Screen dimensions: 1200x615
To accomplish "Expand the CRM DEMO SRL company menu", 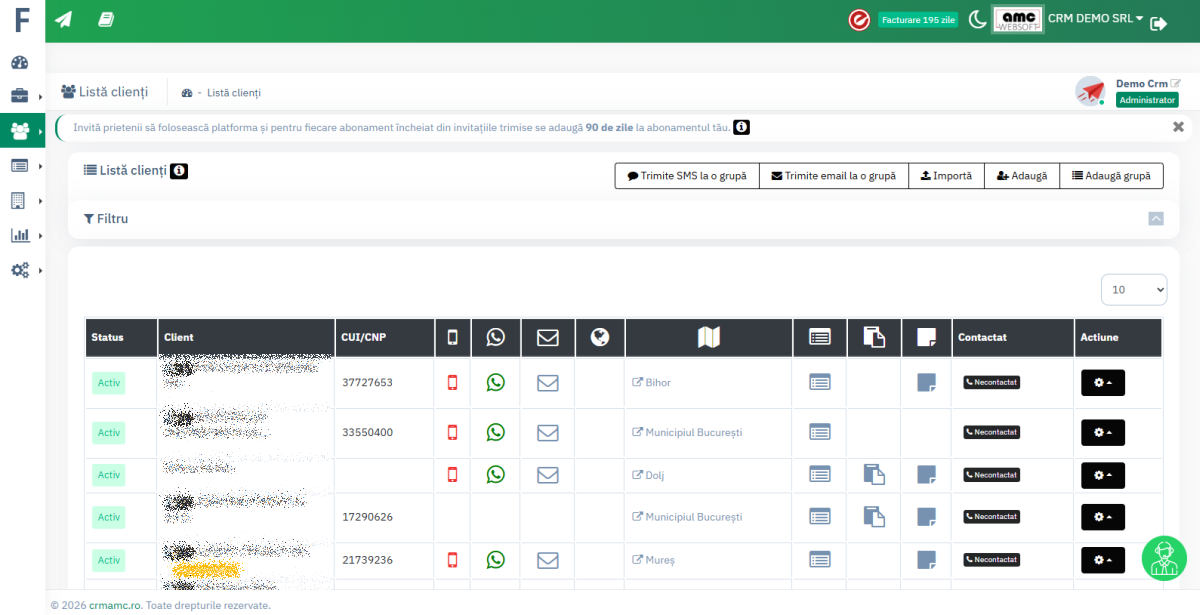I will (x=1095, y=19).
